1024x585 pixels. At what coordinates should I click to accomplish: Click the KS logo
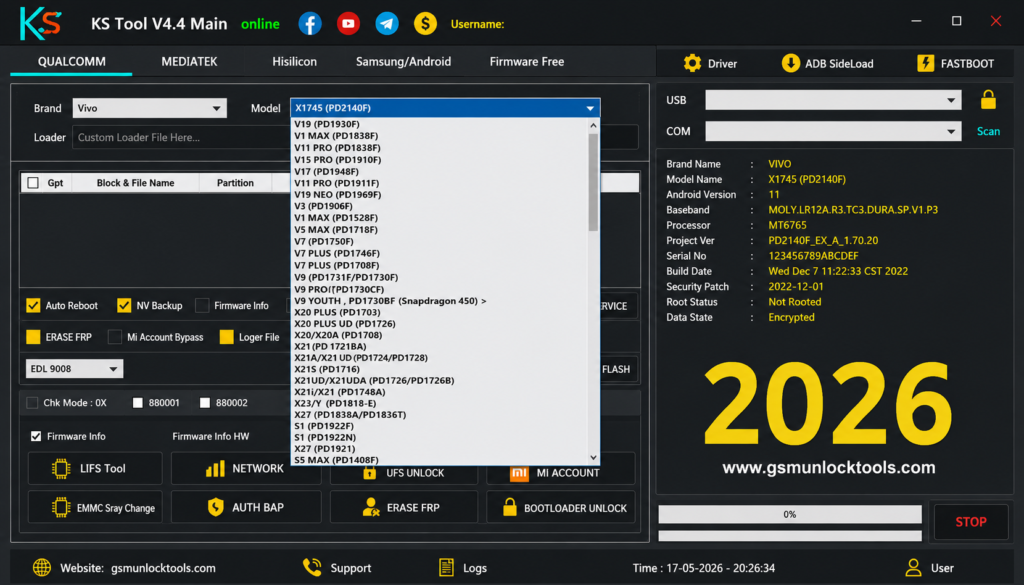coord(40,24)
